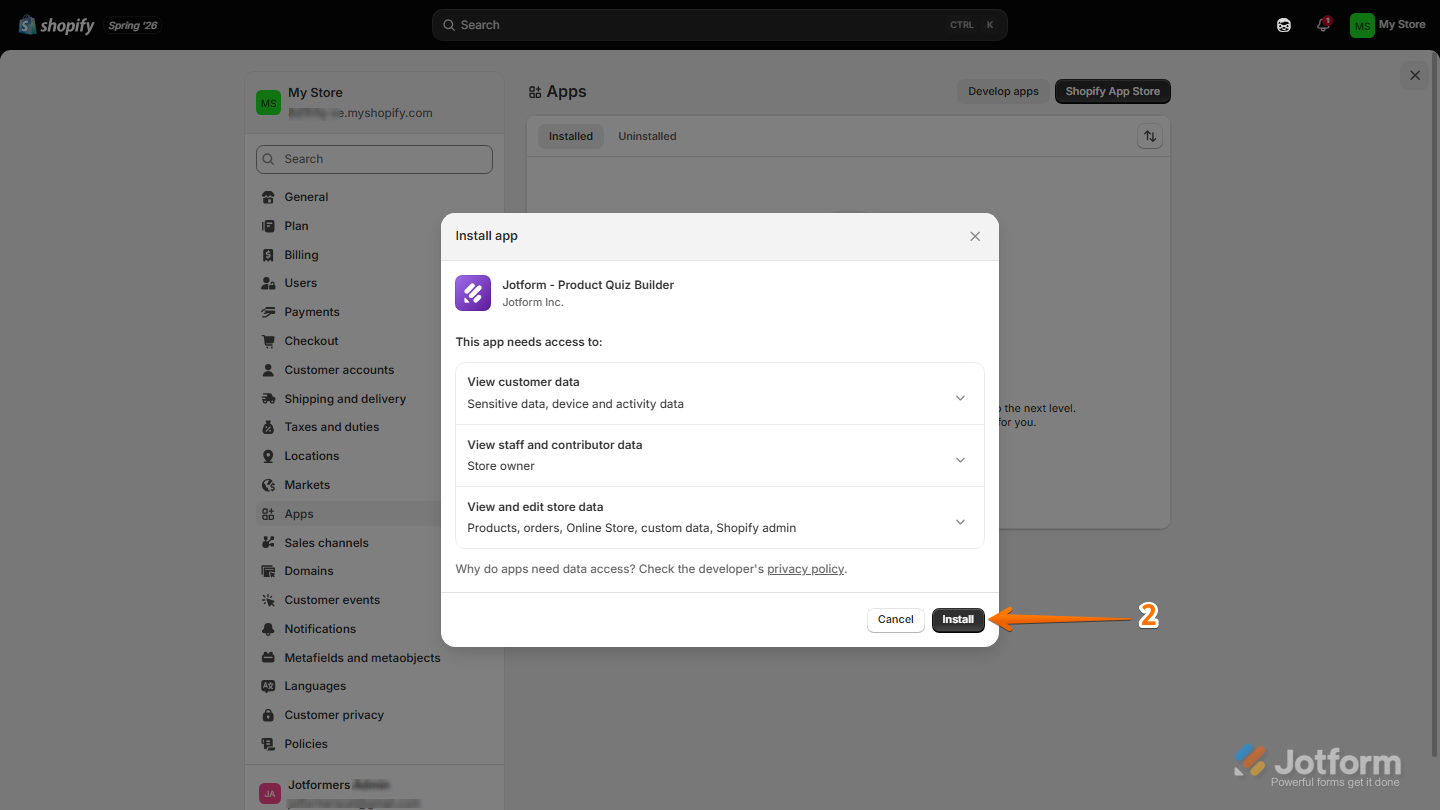Click the Billing icon in sidebar
Screen dimensions: 1440x810
click(268, 255)
